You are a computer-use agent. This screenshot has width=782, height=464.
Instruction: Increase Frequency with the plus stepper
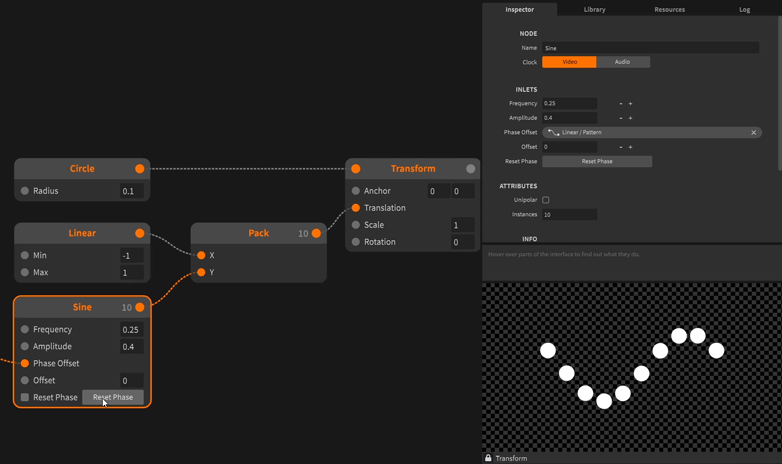(x=630, y=104)
